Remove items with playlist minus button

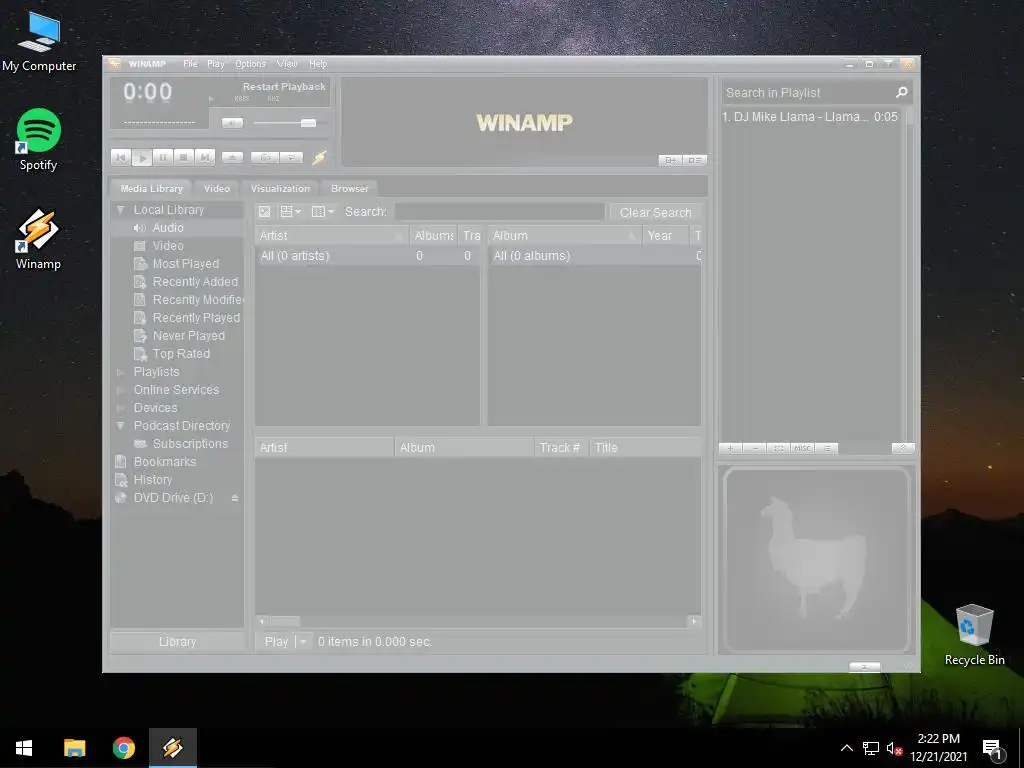point(755,448)
